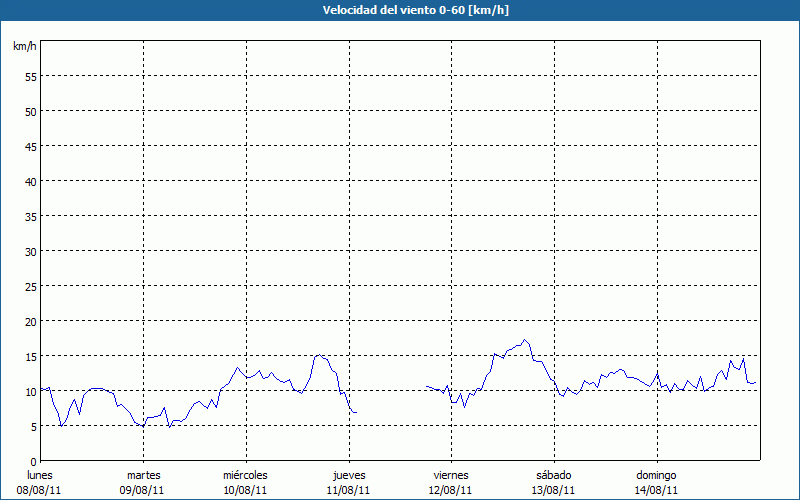Click the 0 tick label on the y-axis
Screen dimensions: 800x500
[33, 461]
